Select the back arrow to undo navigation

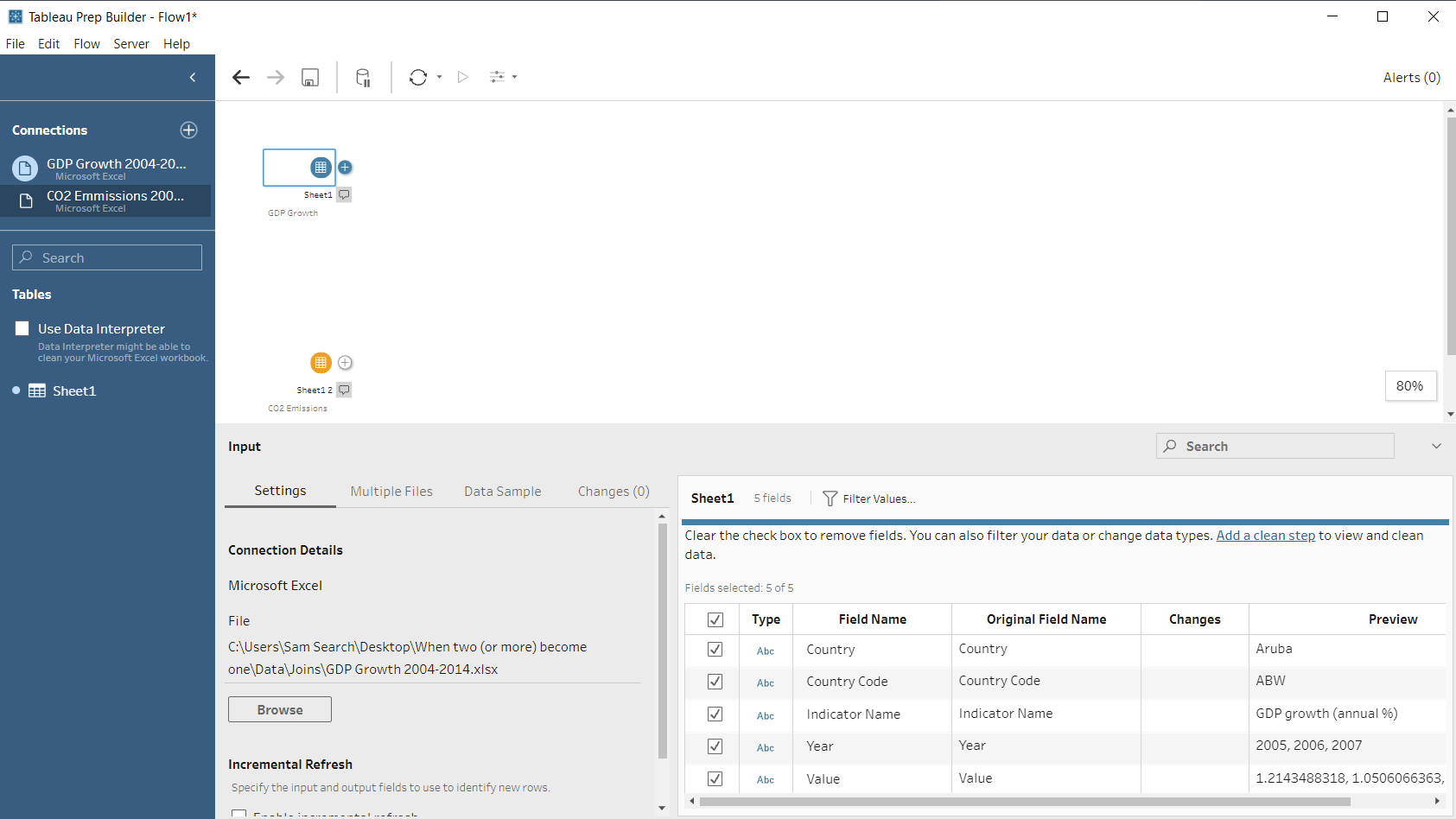pos(240,77)
